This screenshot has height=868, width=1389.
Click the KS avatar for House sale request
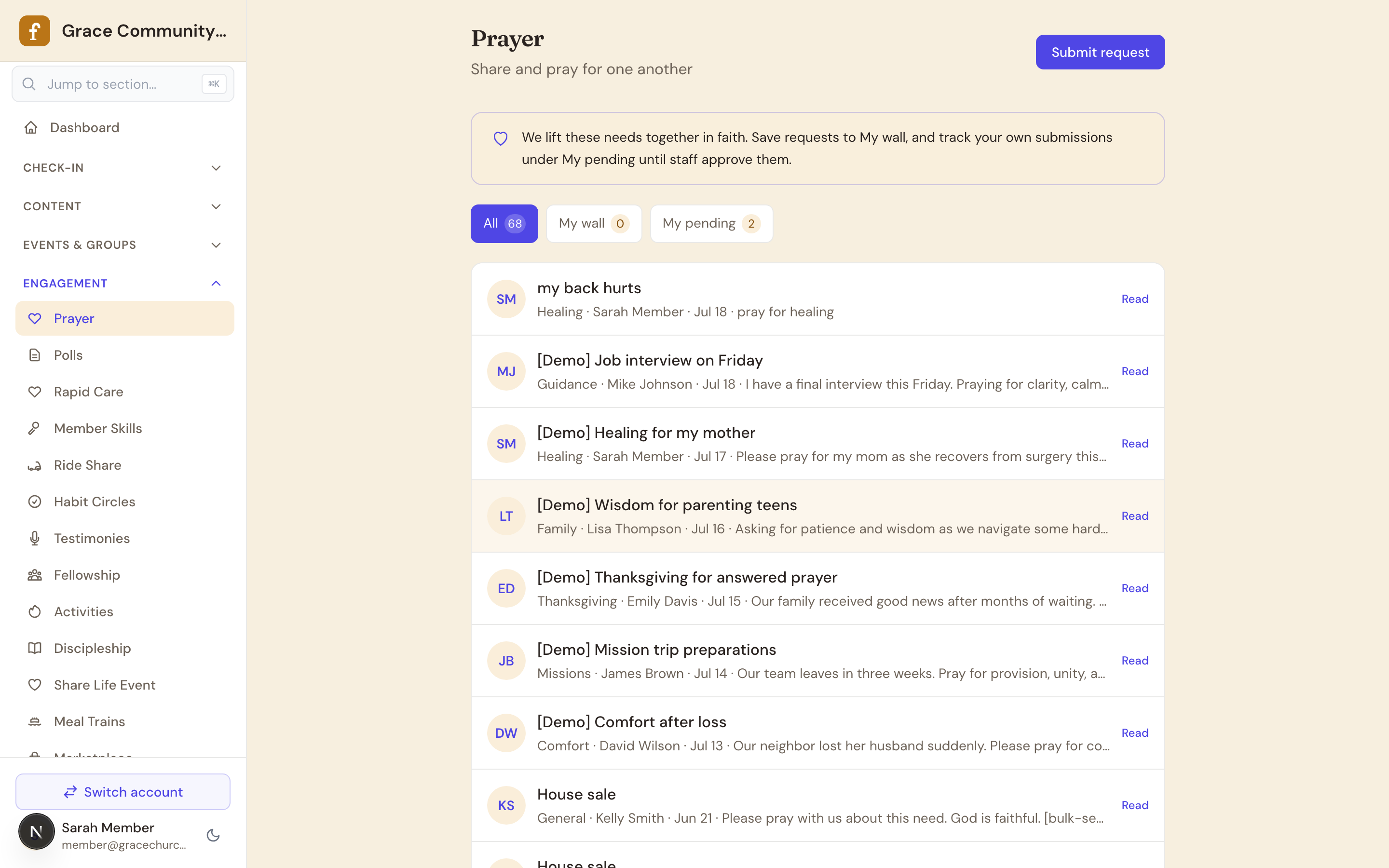point(506,805)
